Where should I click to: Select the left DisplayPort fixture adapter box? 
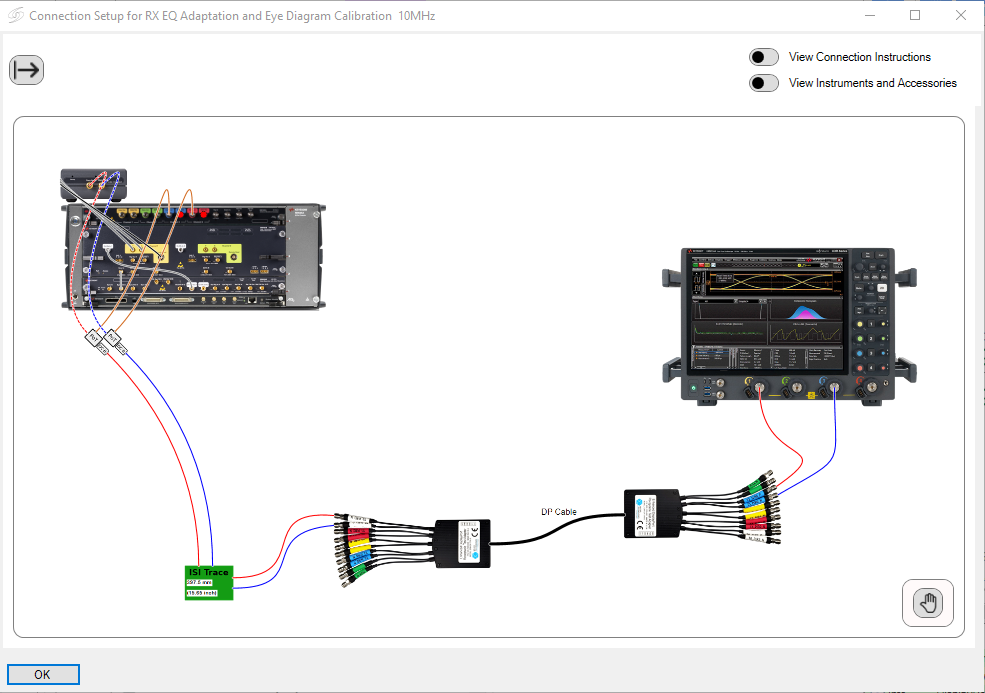(463, 543)
